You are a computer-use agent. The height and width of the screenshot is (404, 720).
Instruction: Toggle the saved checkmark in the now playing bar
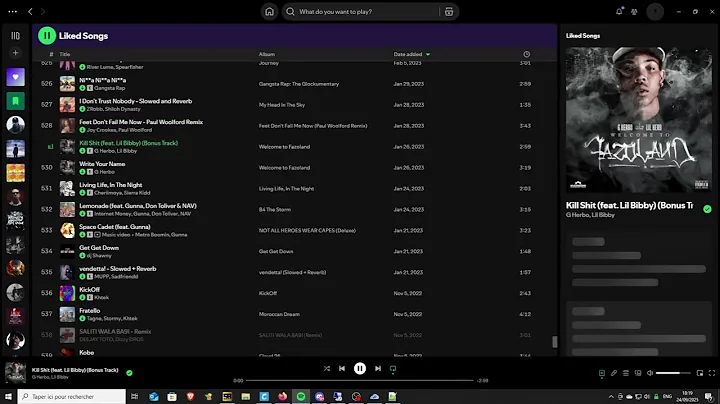(129, 373)
